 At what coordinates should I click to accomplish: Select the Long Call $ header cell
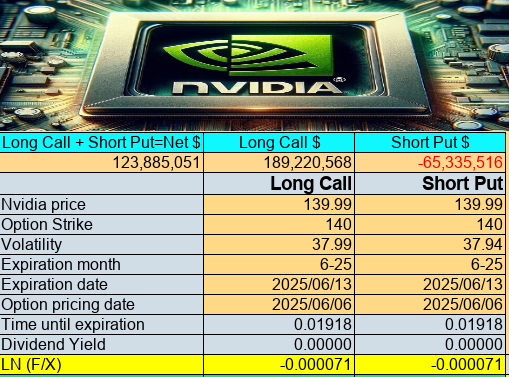pyautogui.click(x=279, y=143)
